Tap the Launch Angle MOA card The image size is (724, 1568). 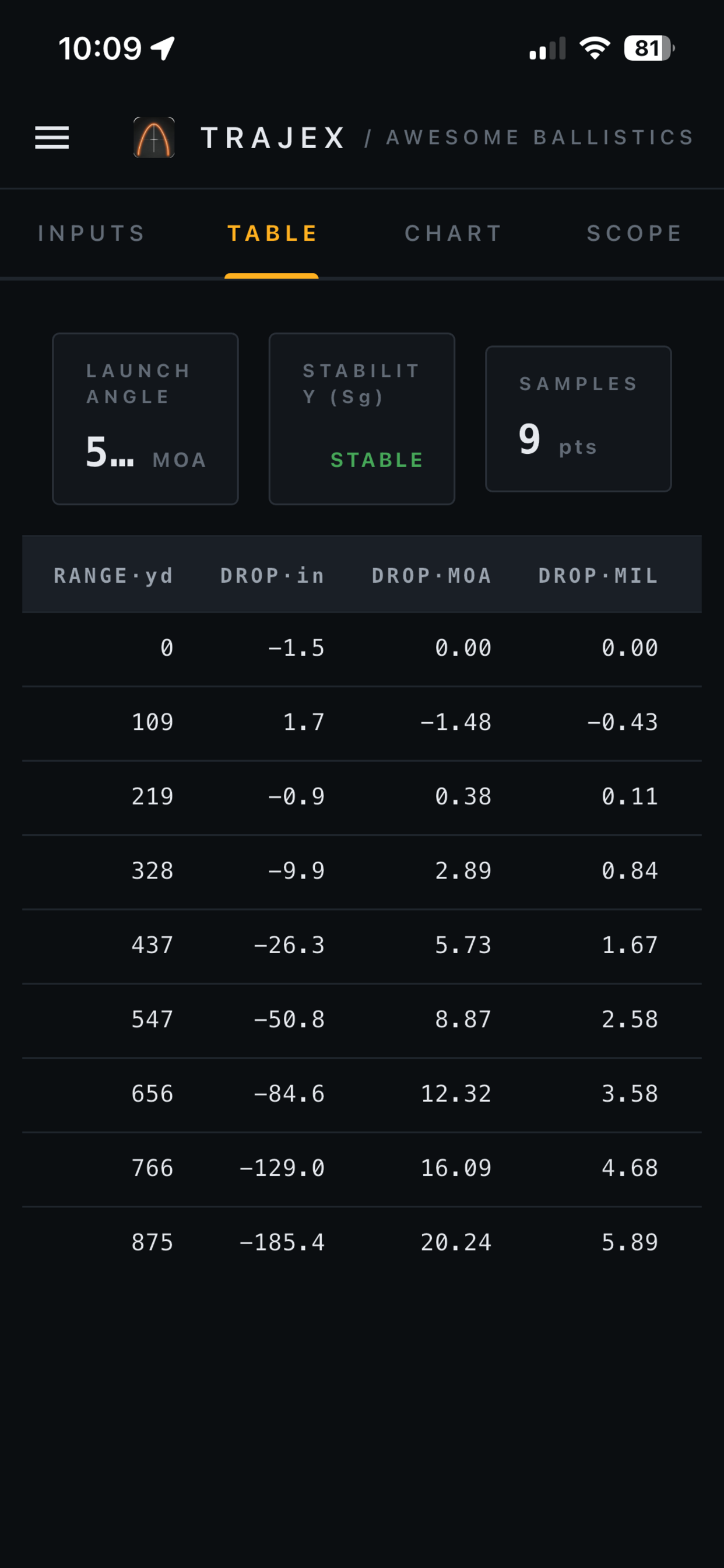pos(145,419)
